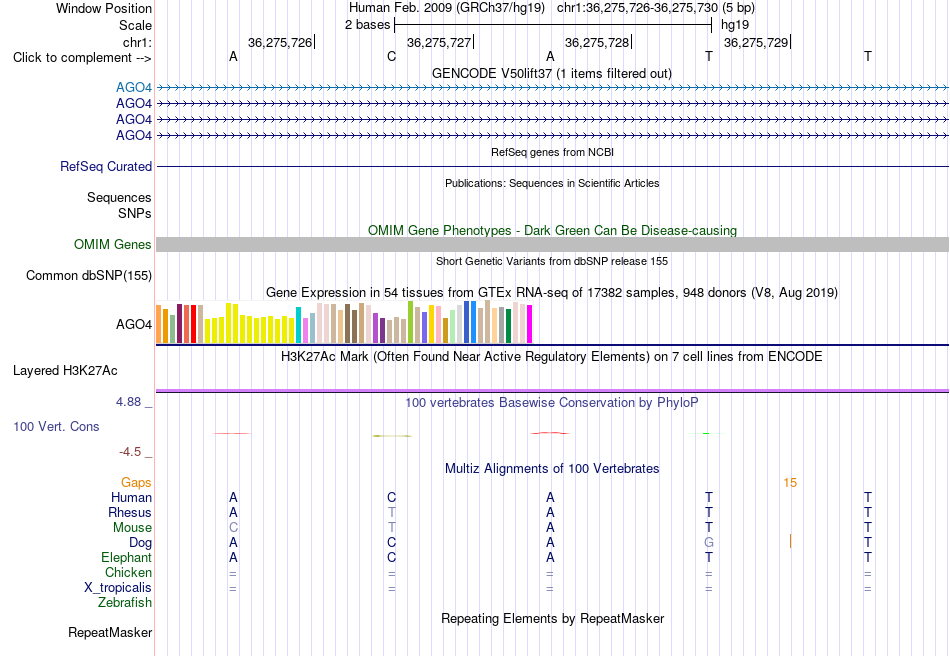Click the Layered H3K27Ac label
950x656 pixels.
(x=65, y=371)
